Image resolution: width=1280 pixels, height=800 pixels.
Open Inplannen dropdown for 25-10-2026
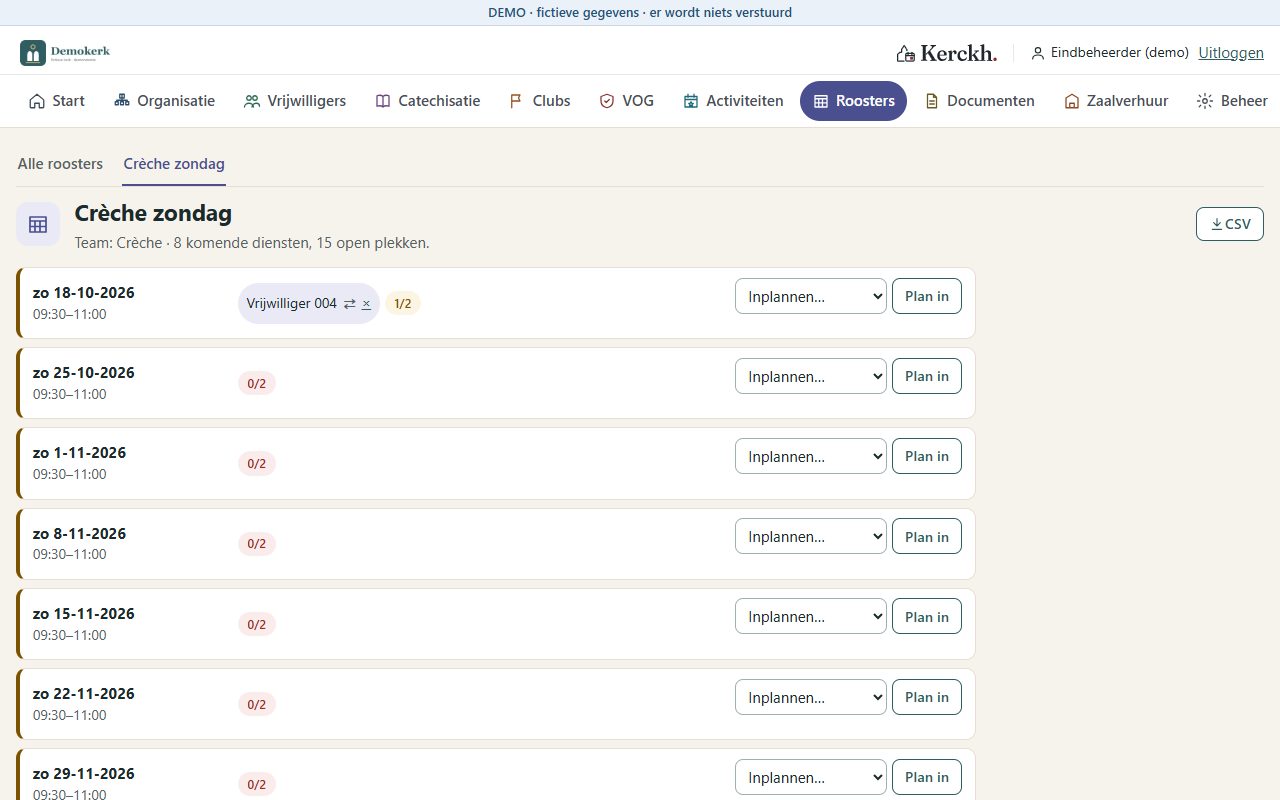click(x=811, y=376)
